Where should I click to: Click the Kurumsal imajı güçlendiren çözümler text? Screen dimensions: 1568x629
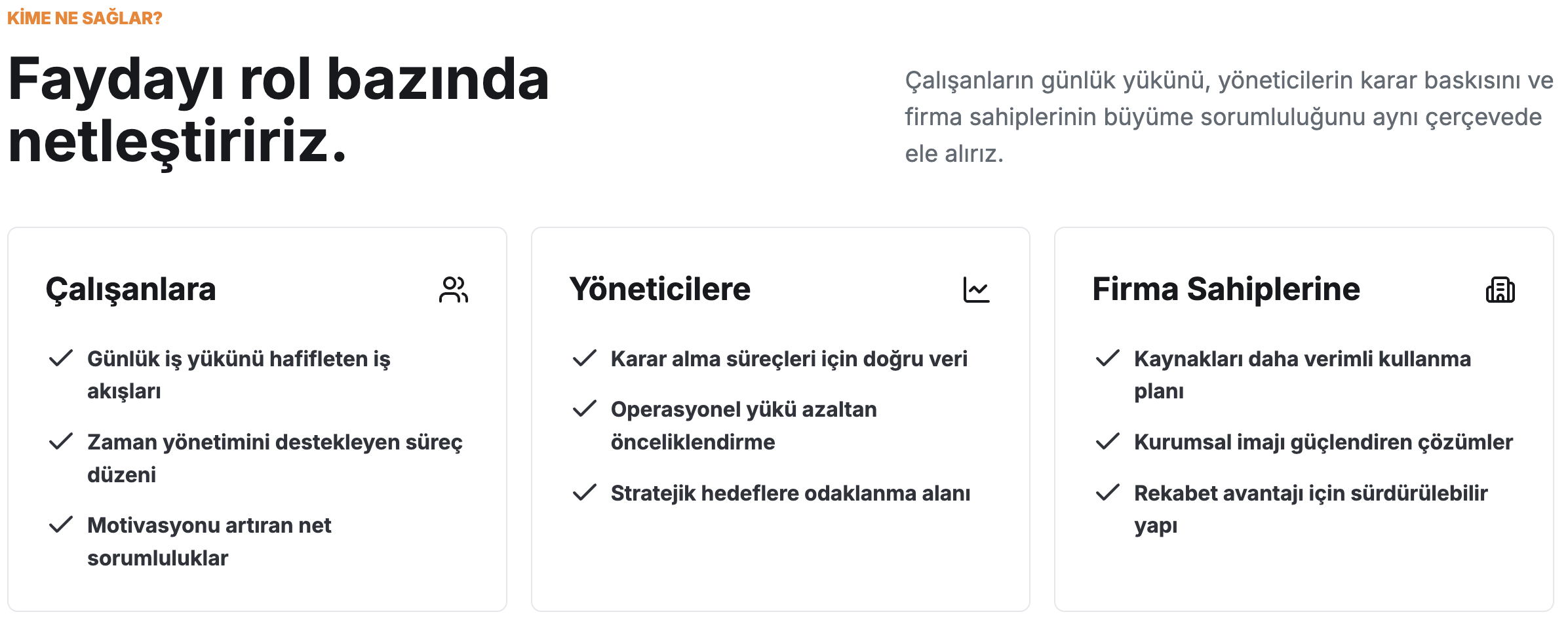tap(1323, 442)
